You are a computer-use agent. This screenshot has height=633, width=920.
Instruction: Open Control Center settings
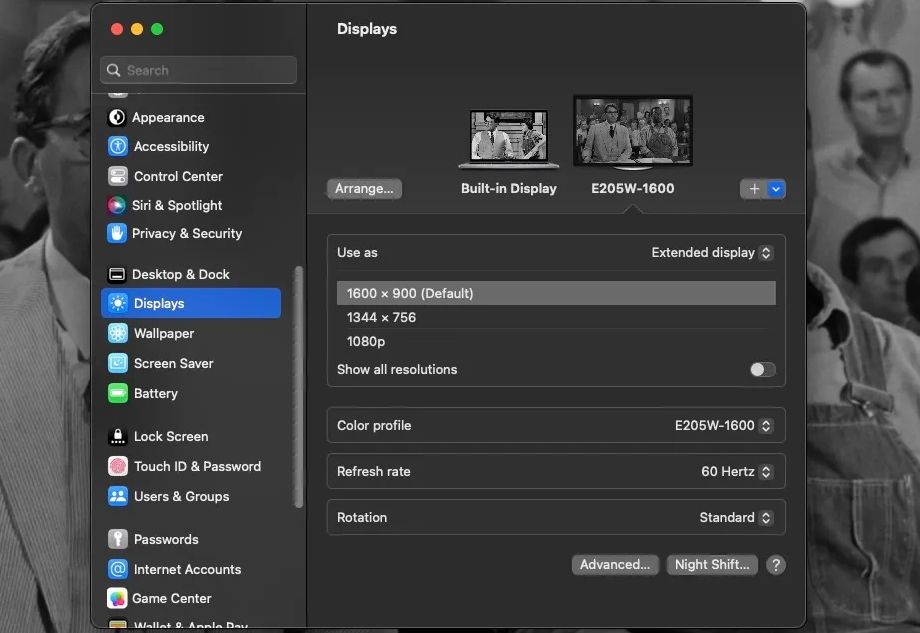click(177, 176)
